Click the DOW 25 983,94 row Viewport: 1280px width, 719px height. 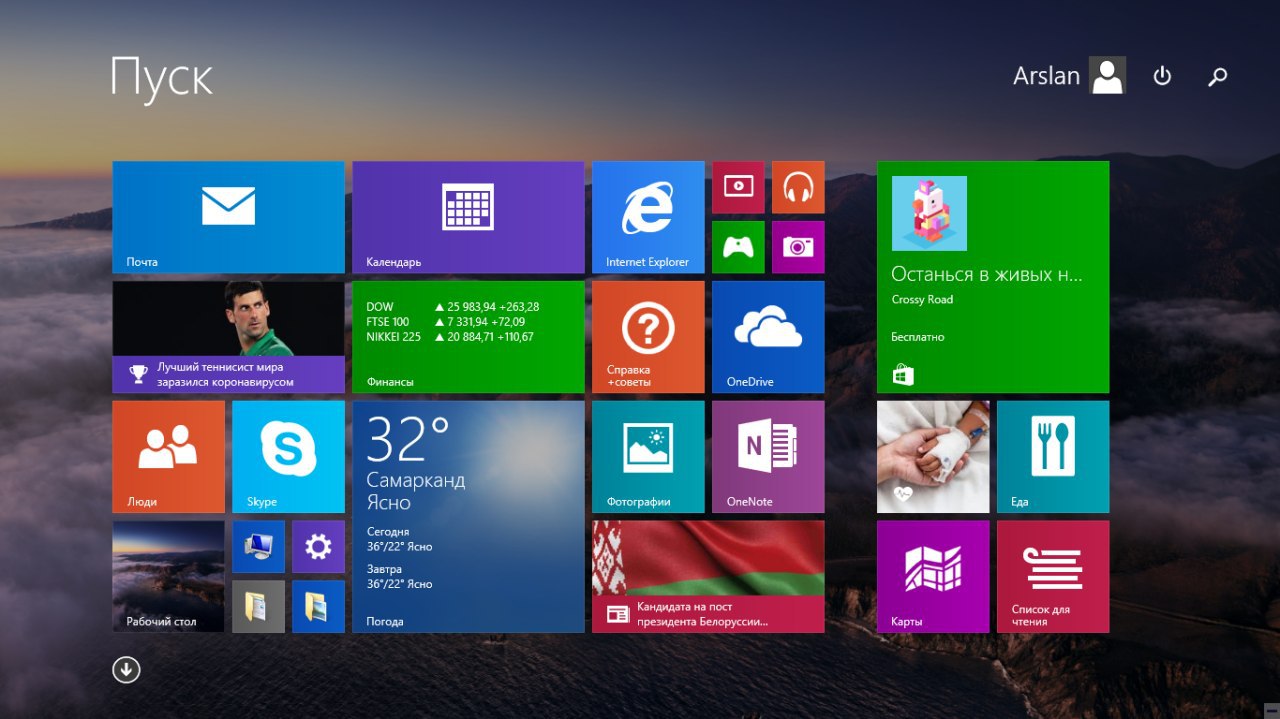pos(453,307)
